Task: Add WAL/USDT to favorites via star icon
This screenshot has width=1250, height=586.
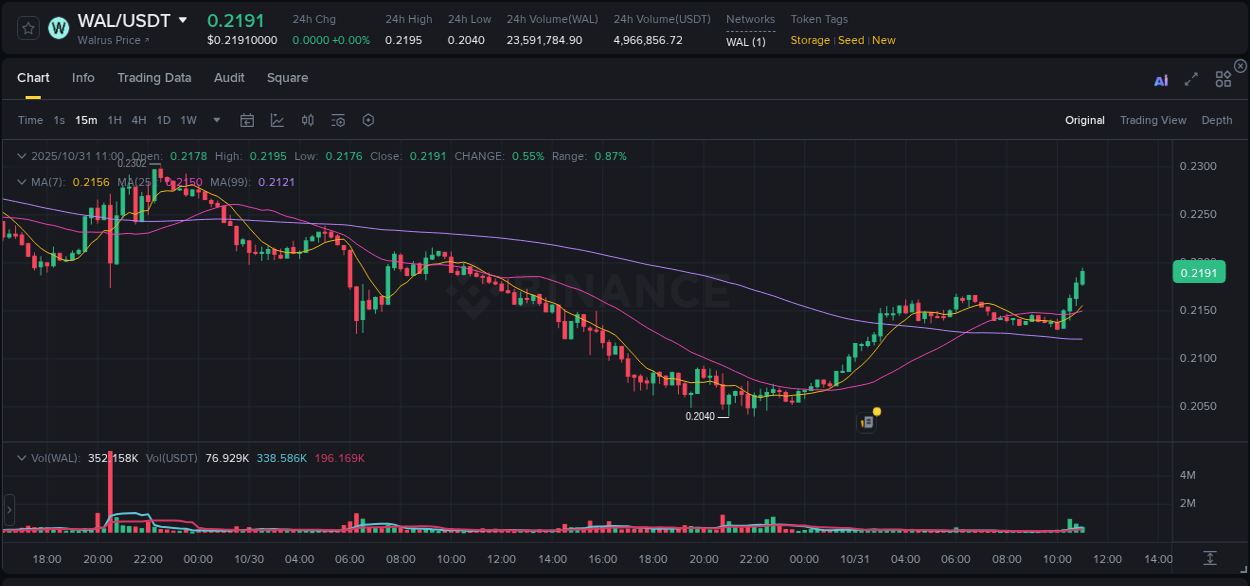Action: point(27,28)
